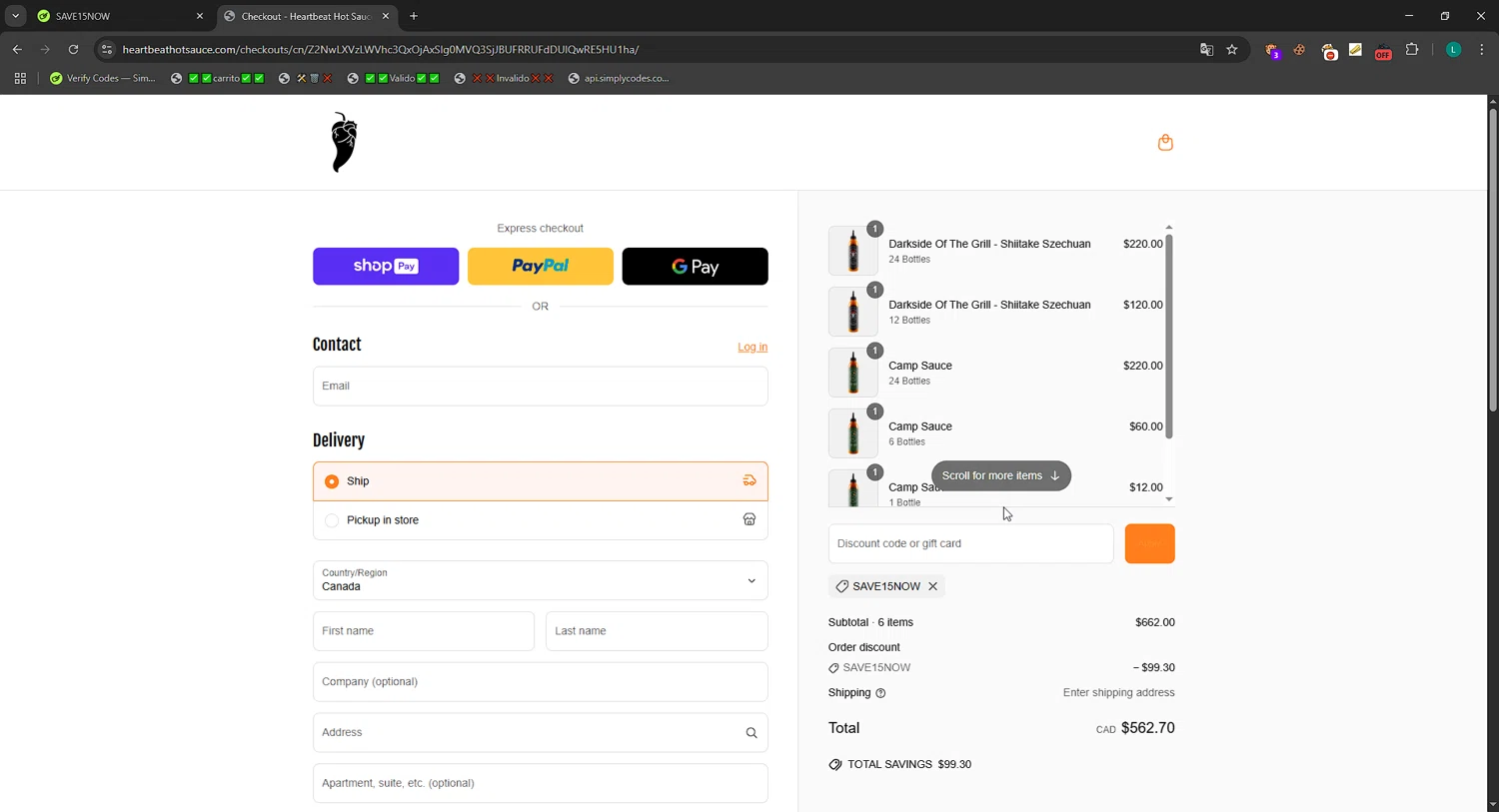Click the browser reload button
The image size is (1499, 812).
73,49
